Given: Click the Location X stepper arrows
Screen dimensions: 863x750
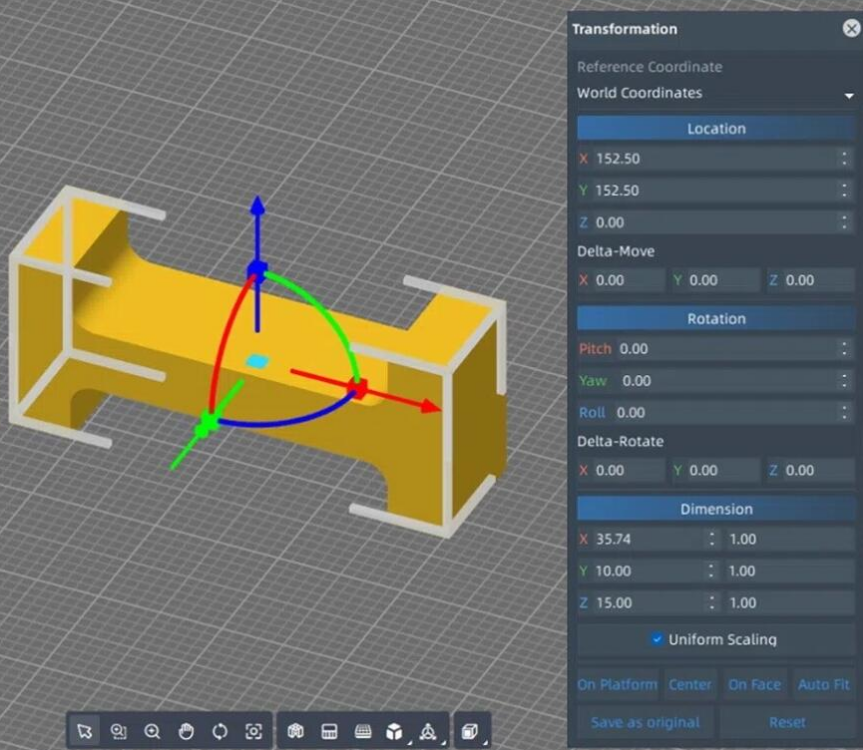Looking at the screenshot, I should [x=844, y=158].
